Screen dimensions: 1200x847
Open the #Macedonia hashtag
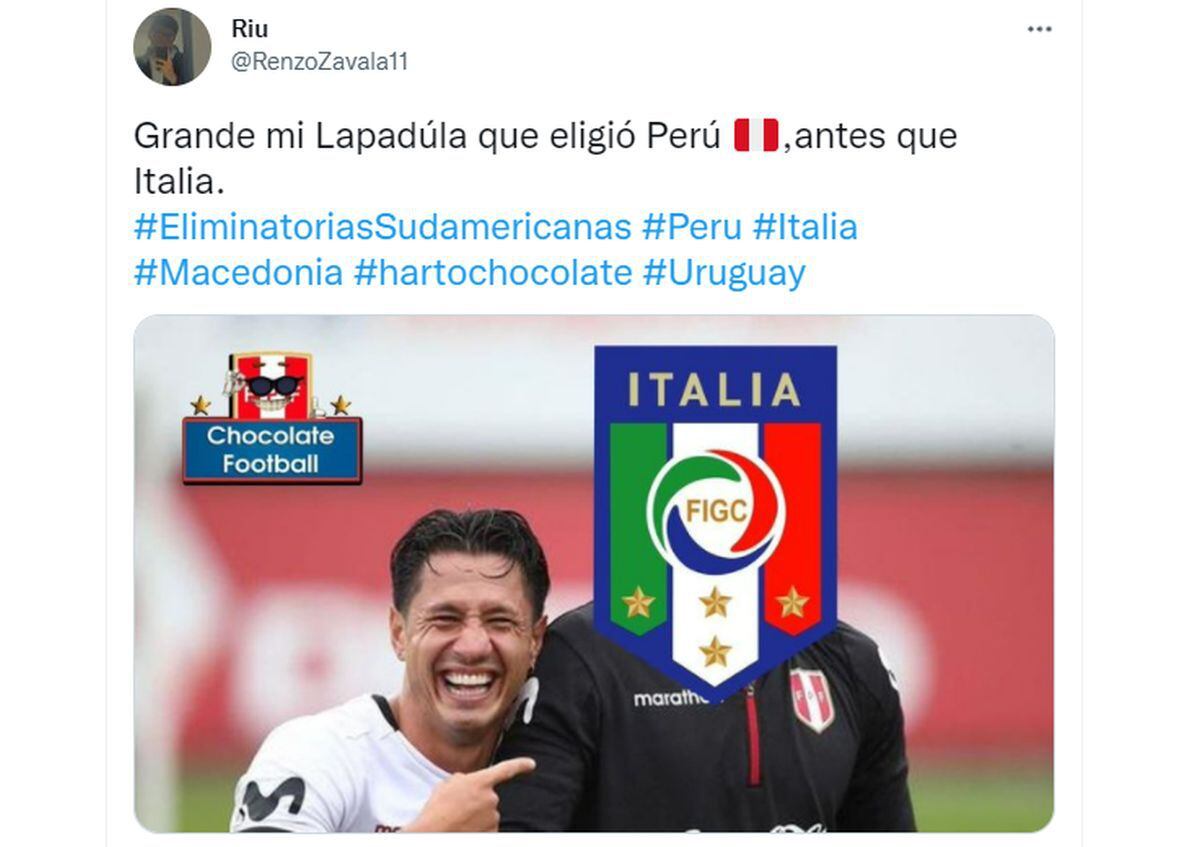click(239, 272)
